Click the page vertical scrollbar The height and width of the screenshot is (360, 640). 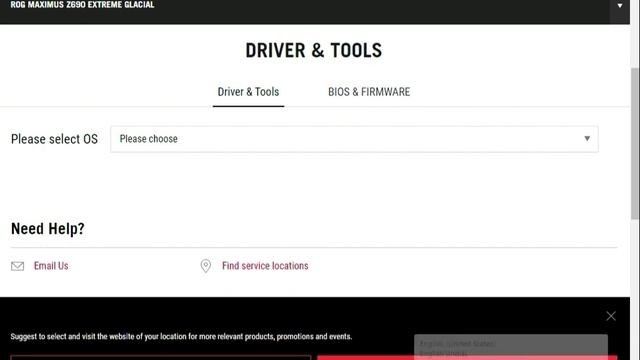635,143
